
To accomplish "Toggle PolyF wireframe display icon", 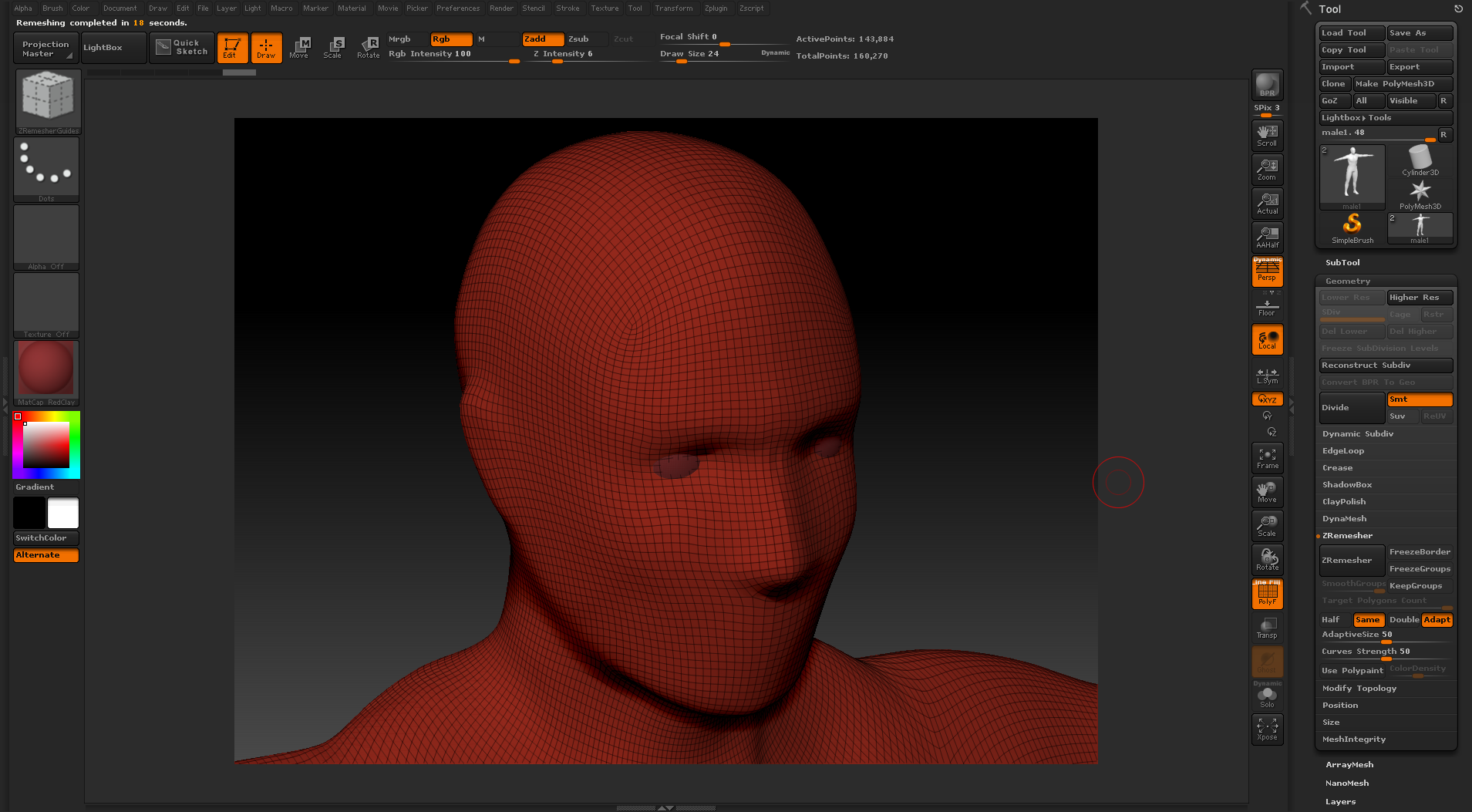I will (1267, 594).
